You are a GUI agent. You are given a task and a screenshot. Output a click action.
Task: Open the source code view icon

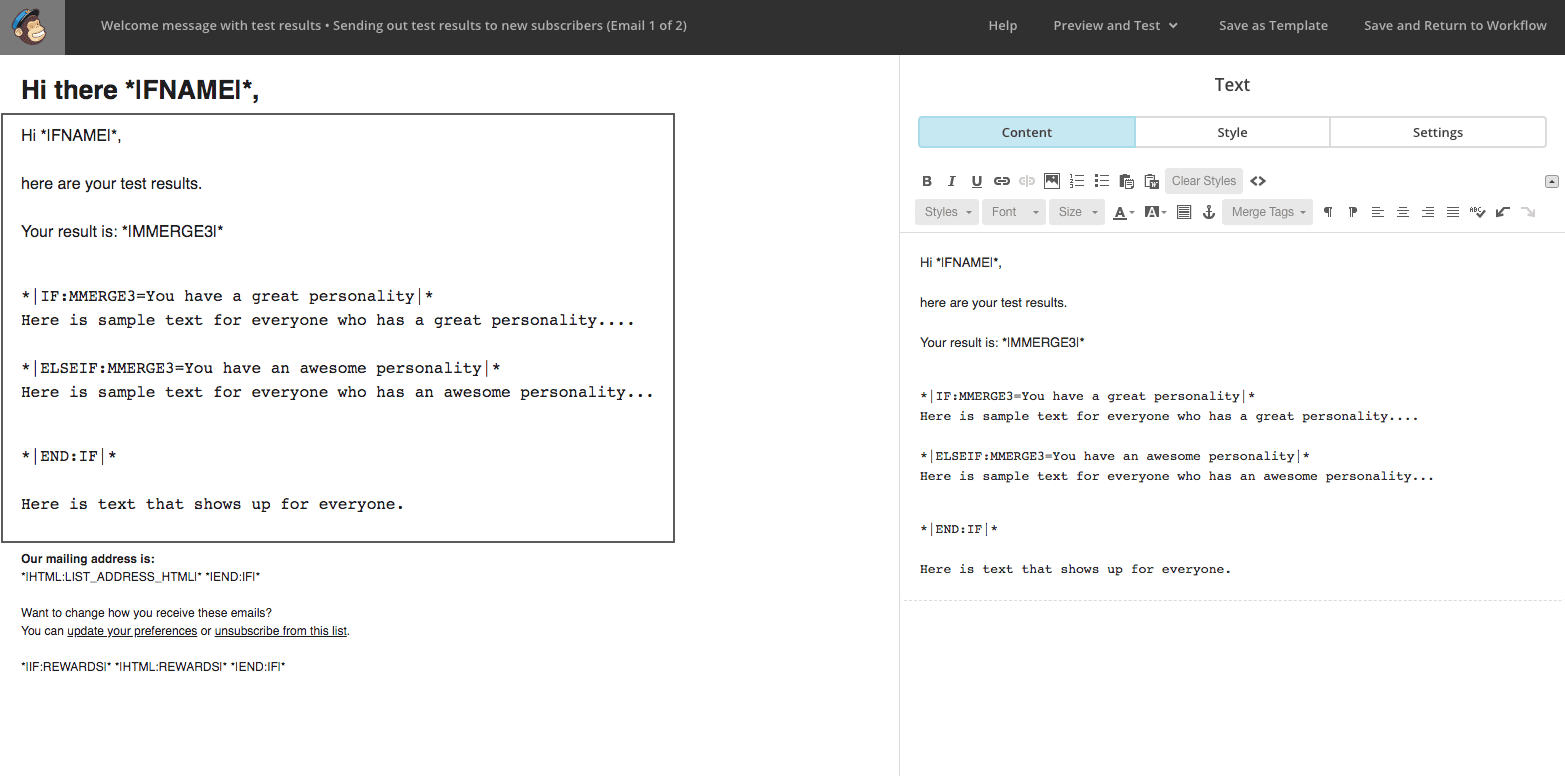point(1258,181)
